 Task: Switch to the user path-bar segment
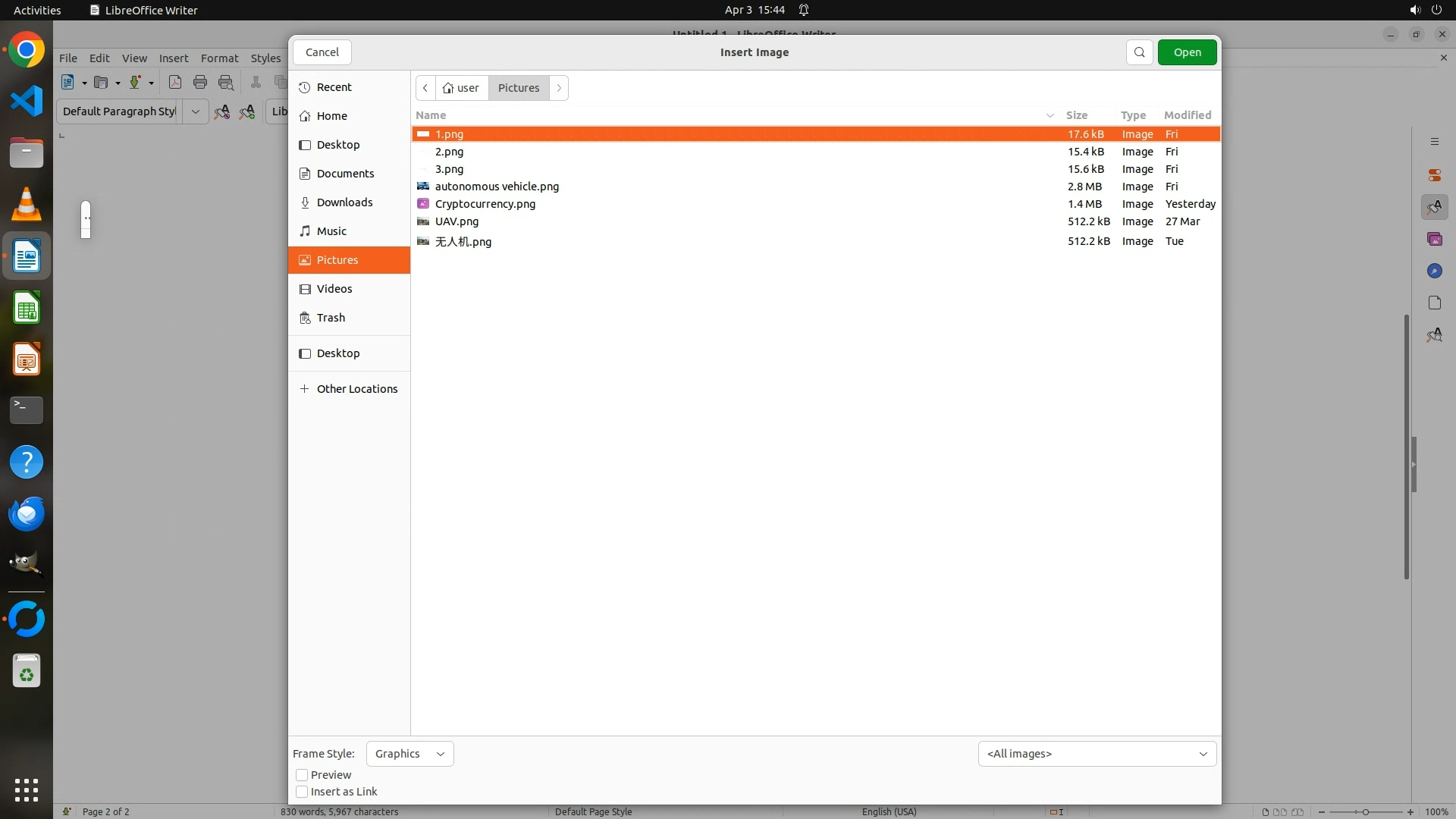click(461, 88)
